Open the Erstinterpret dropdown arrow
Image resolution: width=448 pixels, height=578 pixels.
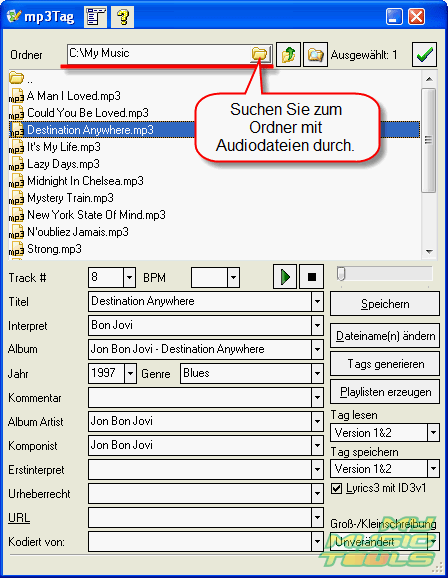317,470
